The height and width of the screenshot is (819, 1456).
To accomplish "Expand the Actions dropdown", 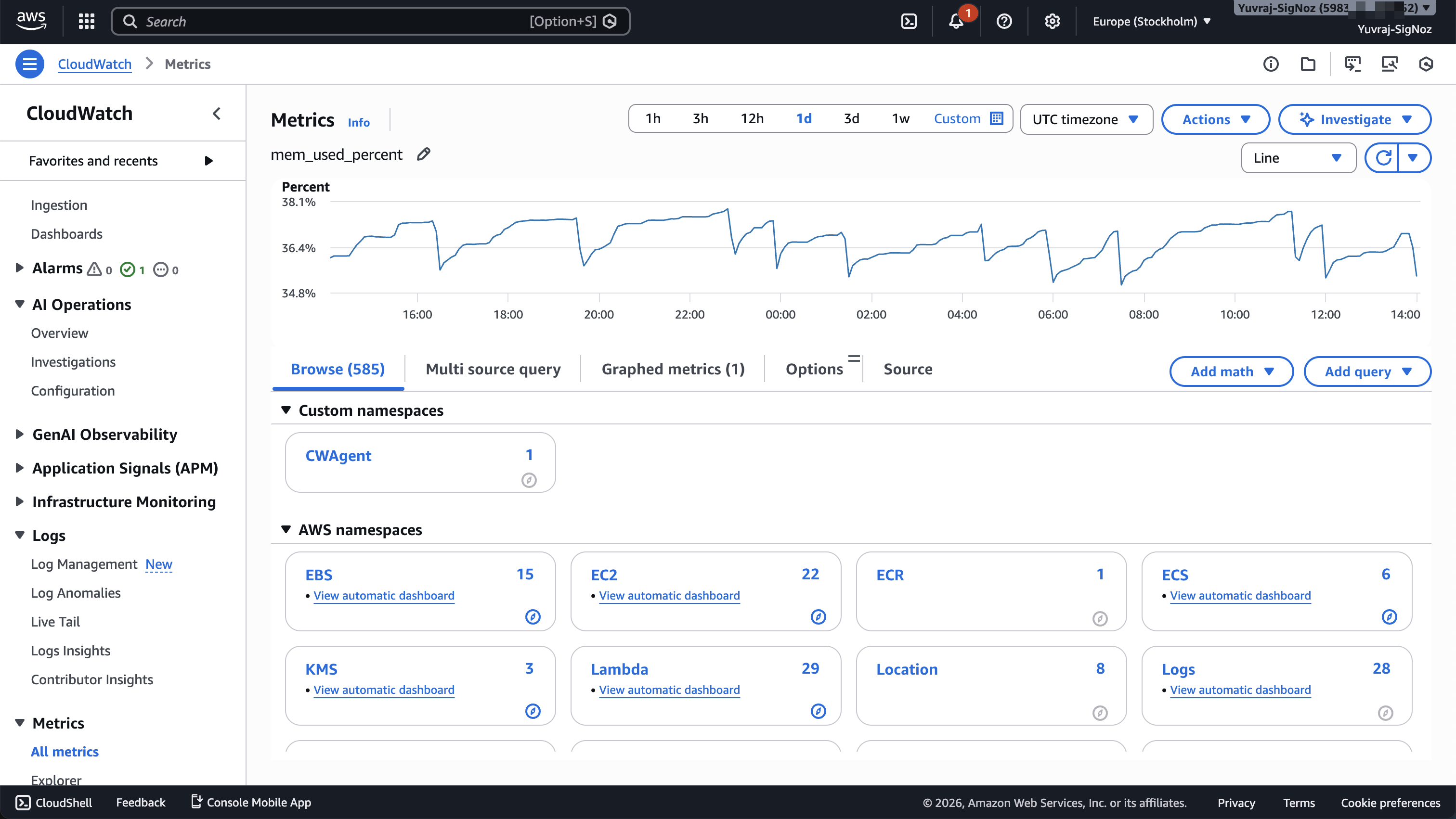I will (1215, 119).
